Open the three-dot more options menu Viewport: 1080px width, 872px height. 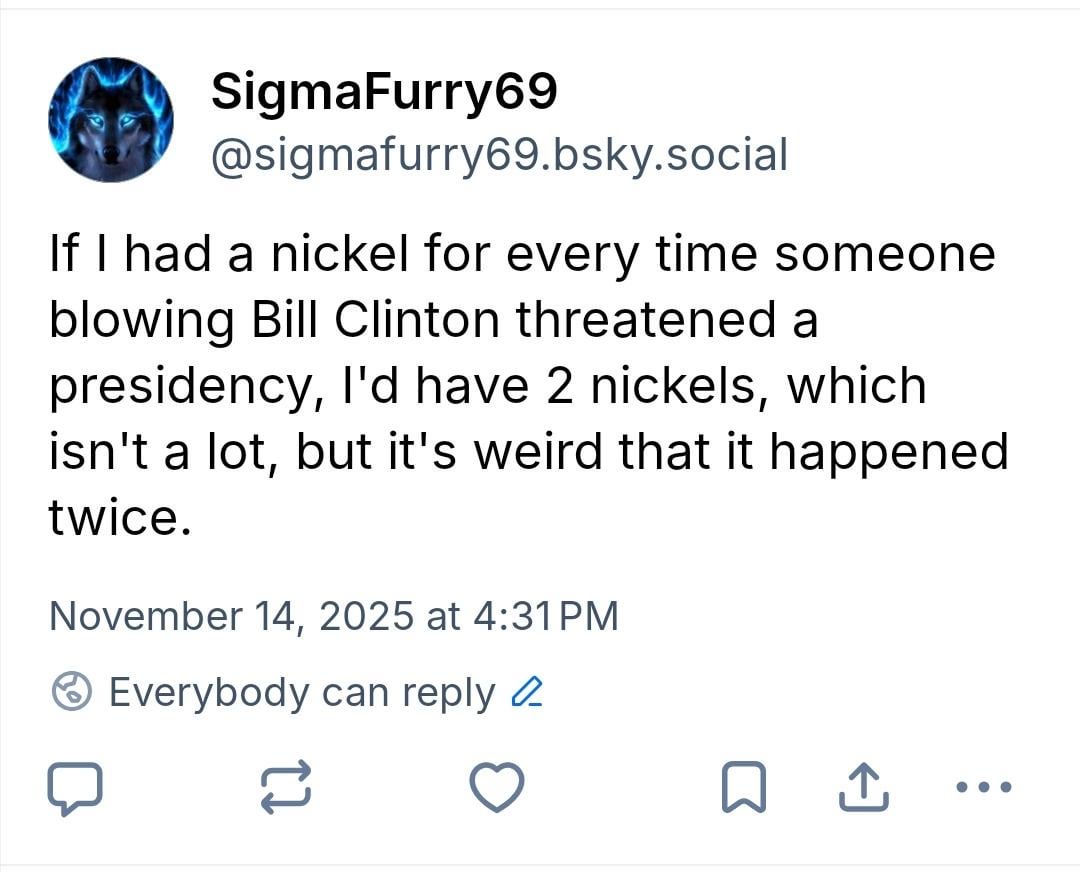point(984,787)
